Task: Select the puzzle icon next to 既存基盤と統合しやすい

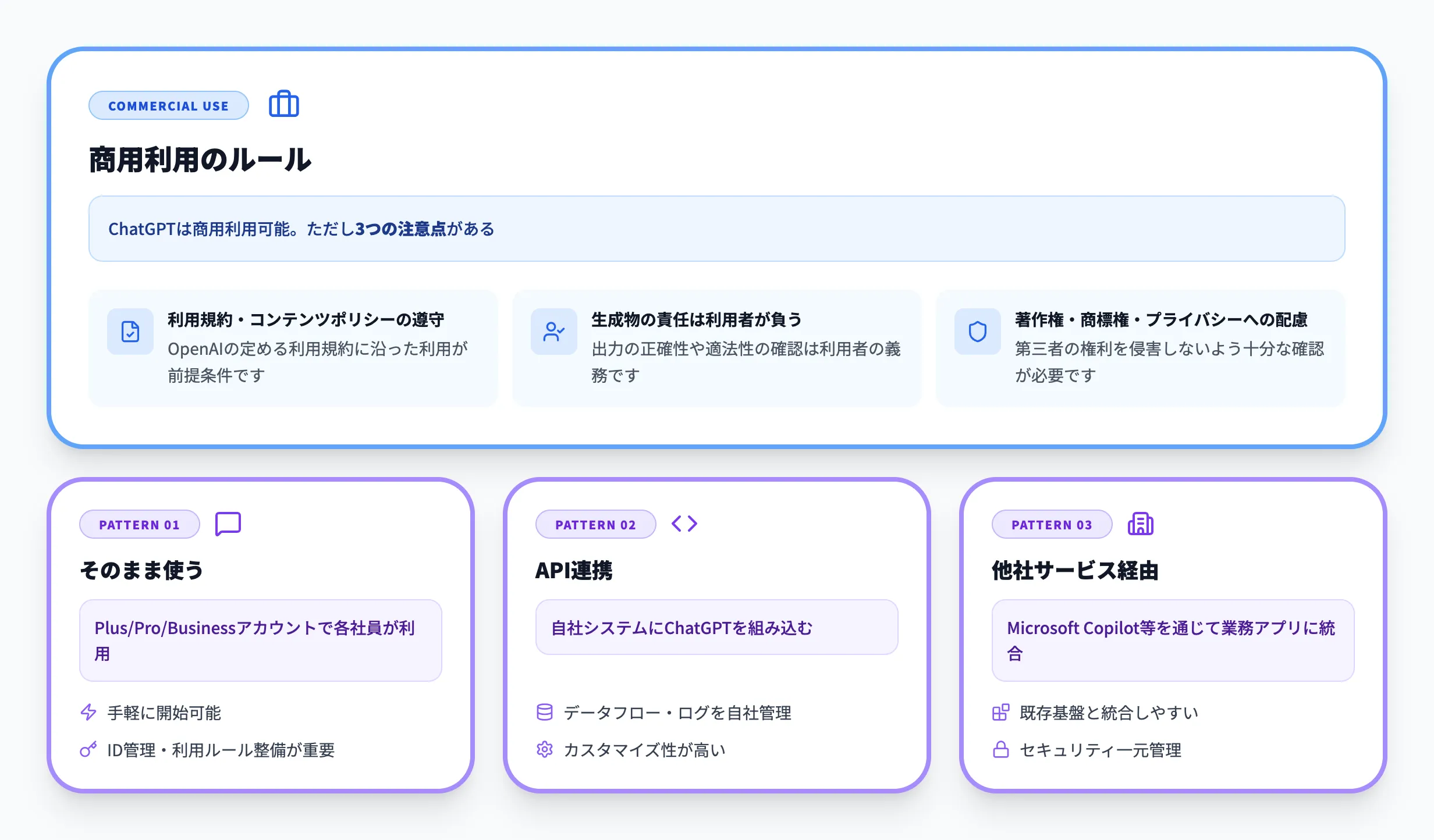Action: (1001, 713)
